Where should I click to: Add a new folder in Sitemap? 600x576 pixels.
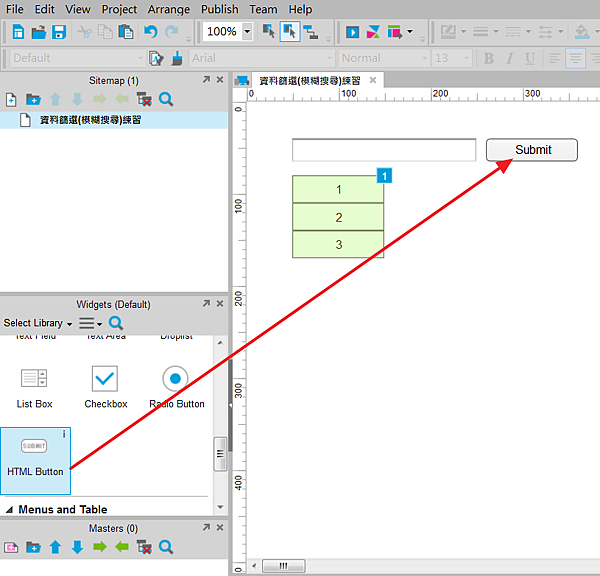[x=33, y=100]
